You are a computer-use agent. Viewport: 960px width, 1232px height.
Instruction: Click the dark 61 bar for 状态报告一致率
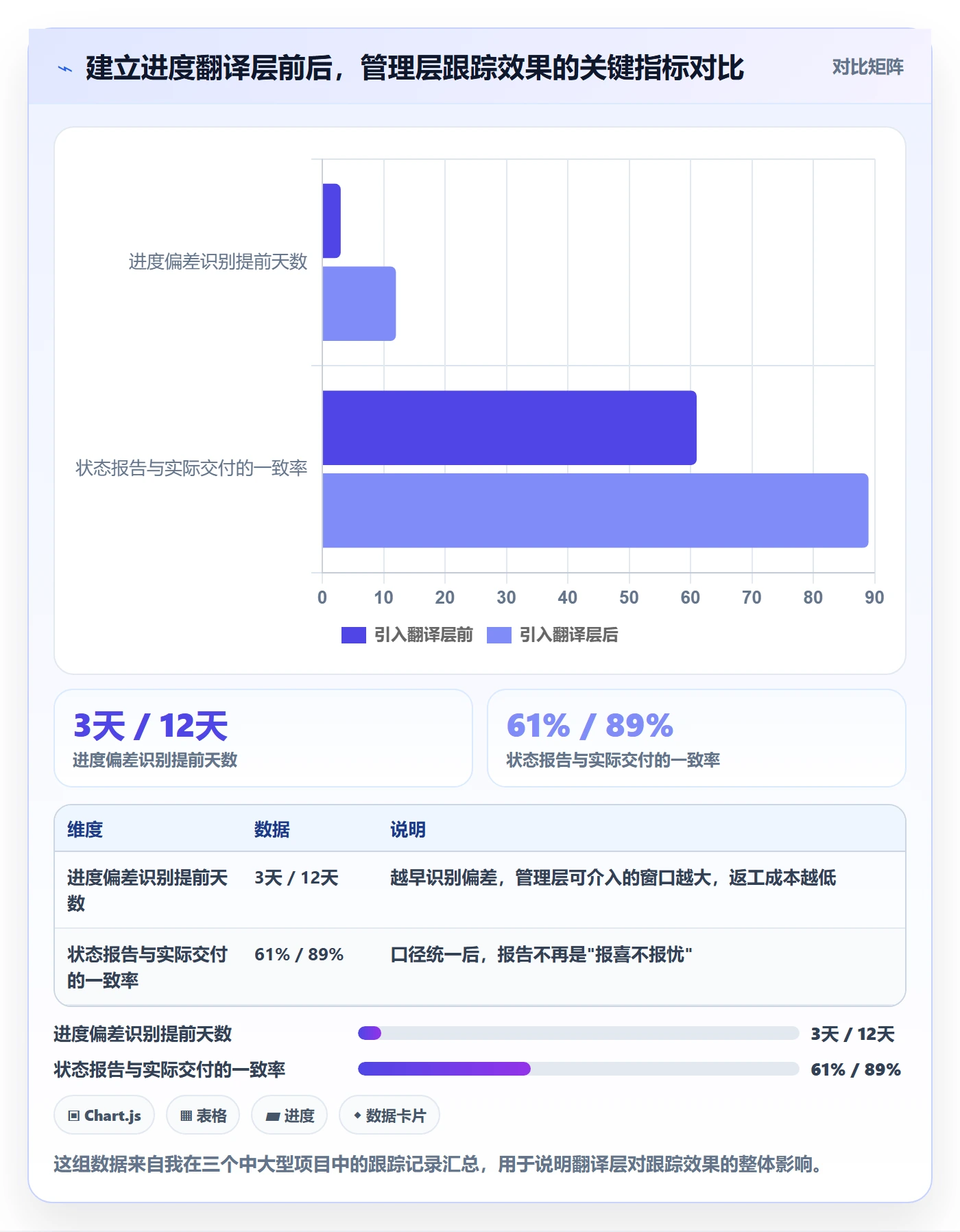[x=509, y=428]
